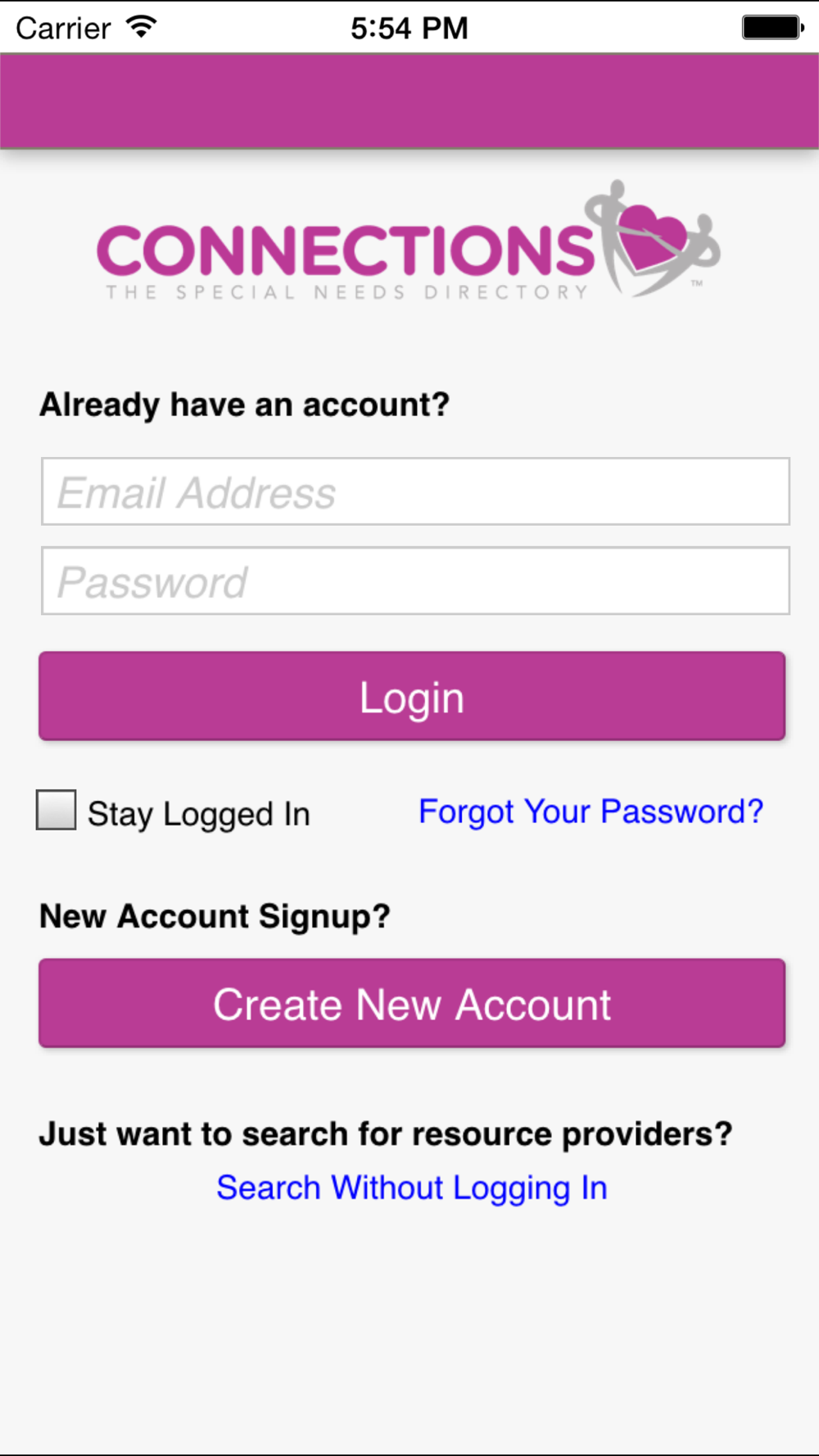Tap the WiFi signal icon in status bar
Viewport: 819px width, 1456px height.
(142, 27)
